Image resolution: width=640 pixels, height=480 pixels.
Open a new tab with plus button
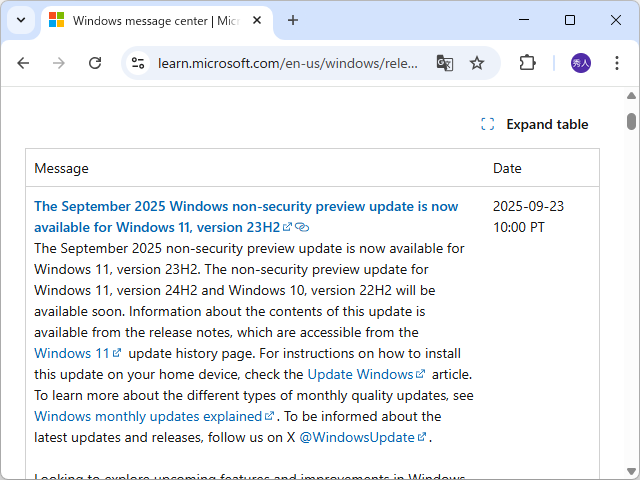[x=293, y=20]
